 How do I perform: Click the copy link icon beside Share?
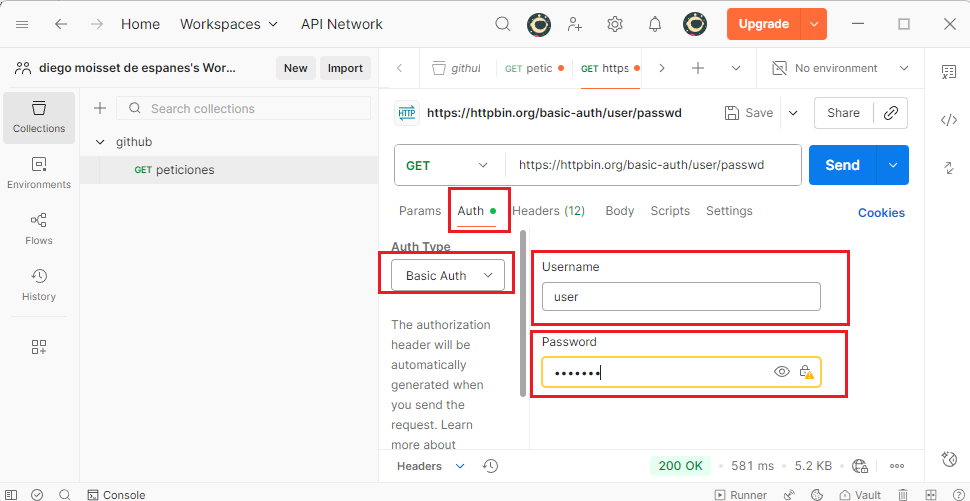pos(890,113)
